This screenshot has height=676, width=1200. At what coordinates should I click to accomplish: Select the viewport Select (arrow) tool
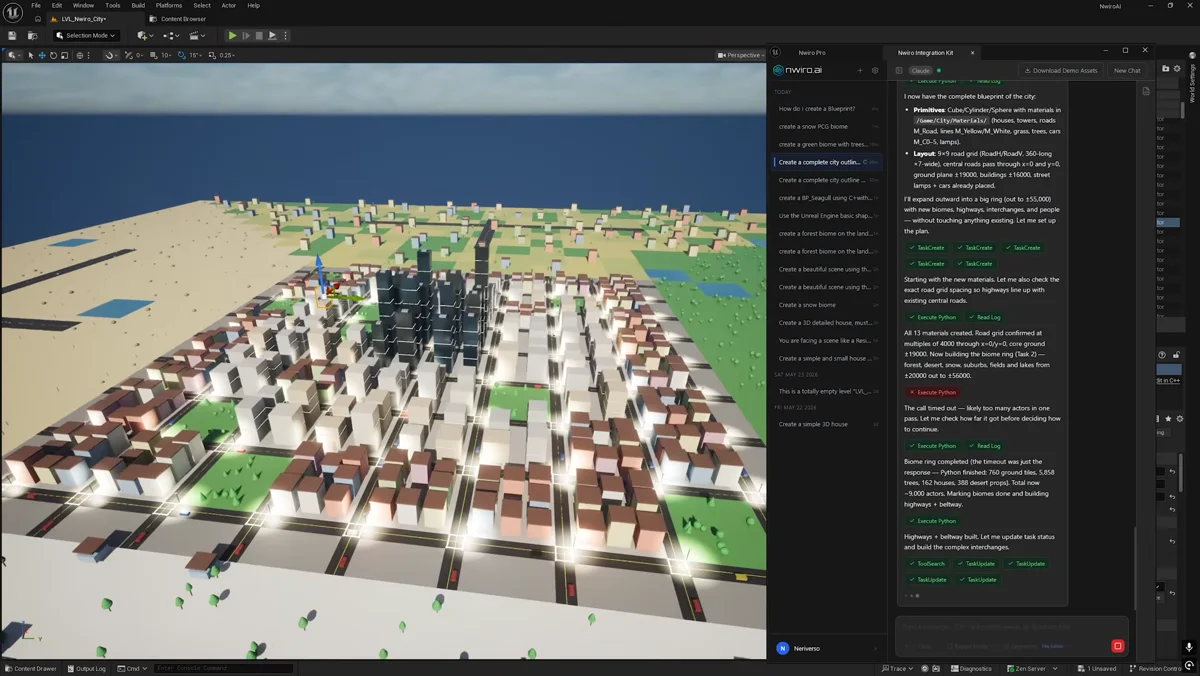coord(31,55)
